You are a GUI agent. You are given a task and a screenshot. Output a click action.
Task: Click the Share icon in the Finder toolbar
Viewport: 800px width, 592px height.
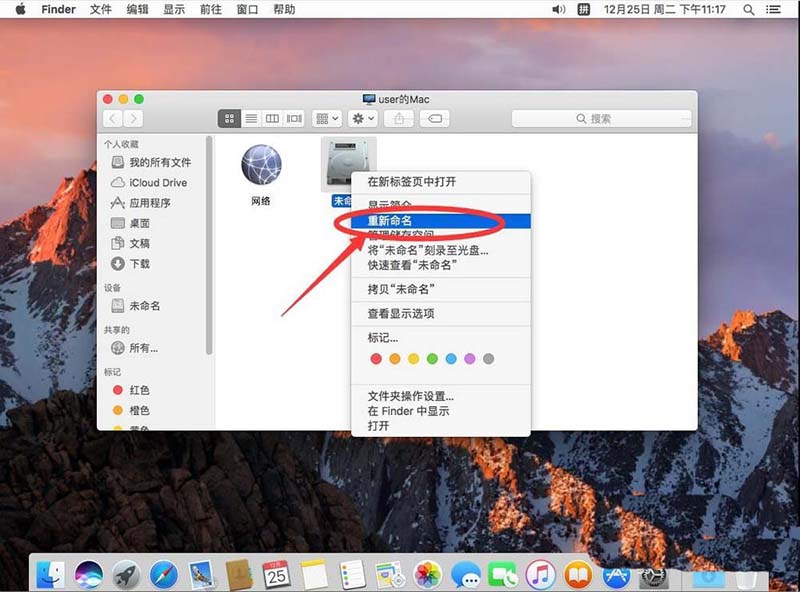pos(400,118)
